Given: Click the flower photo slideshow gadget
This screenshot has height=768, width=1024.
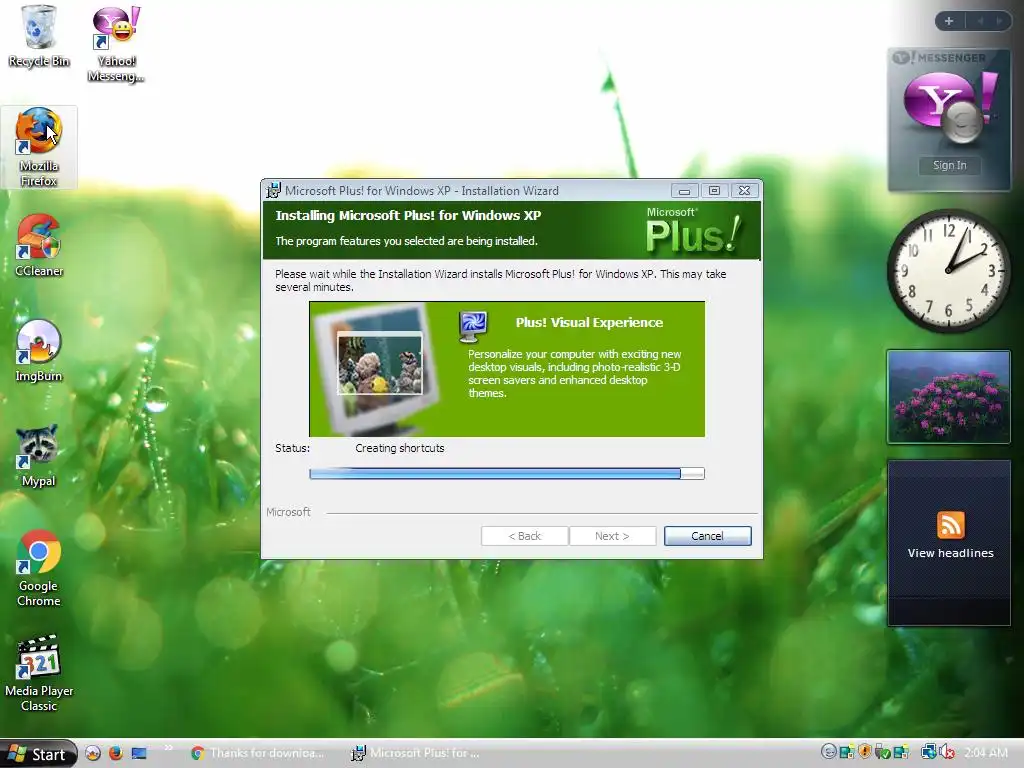Looking at the screenshot, I should 949,397.
